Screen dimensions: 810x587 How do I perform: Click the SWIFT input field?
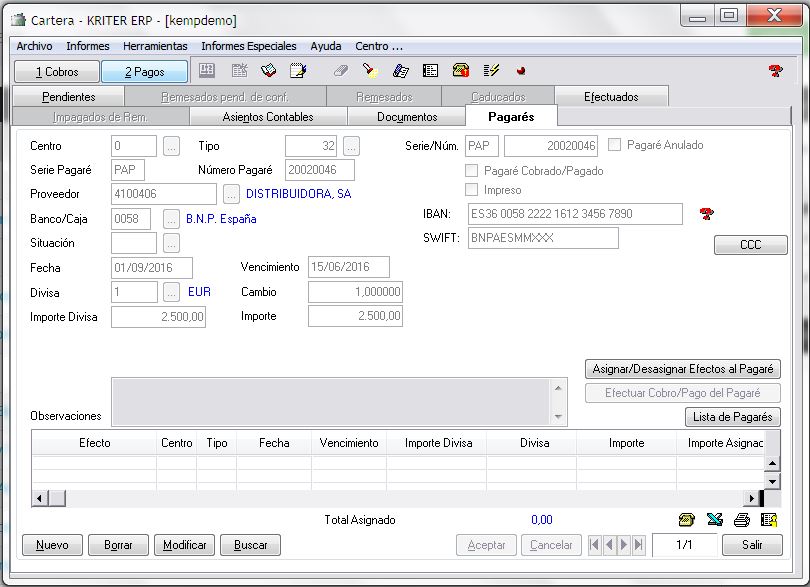tap(543, 238)
